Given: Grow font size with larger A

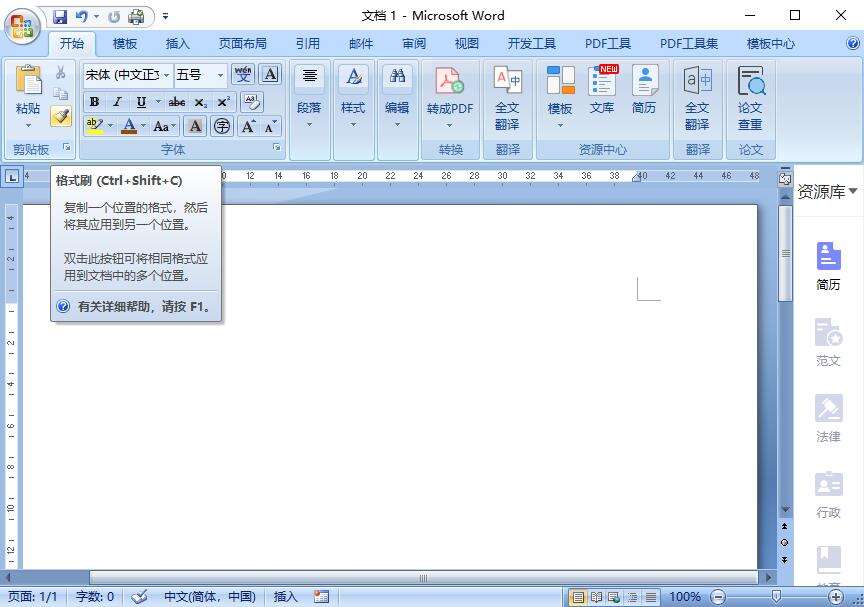Looking at the screenshot, I should (x=249, y=126).
